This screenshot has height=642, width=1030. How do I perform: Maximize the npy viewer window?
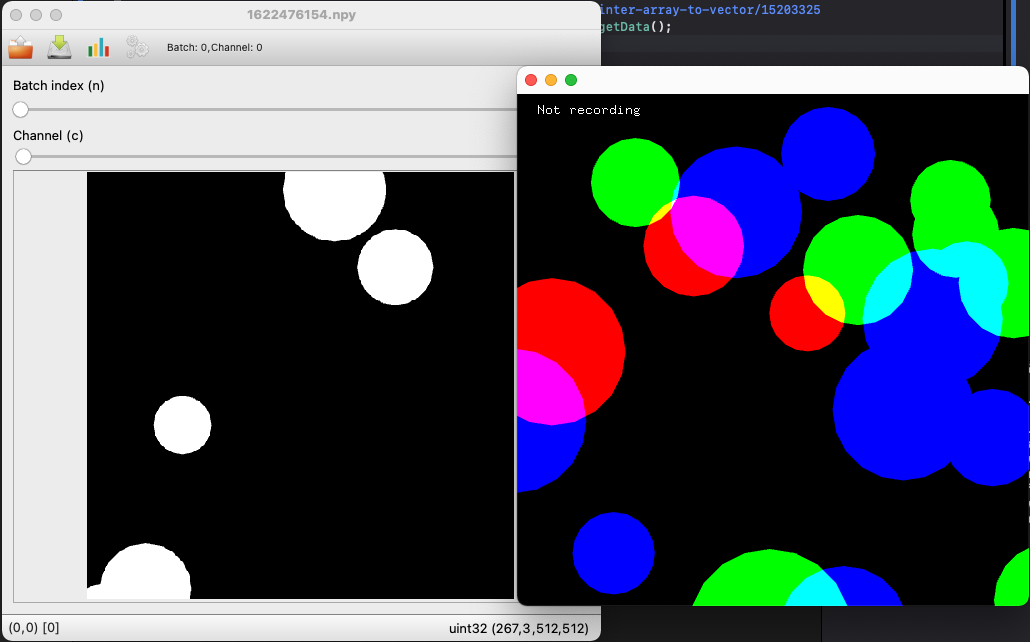56,14
